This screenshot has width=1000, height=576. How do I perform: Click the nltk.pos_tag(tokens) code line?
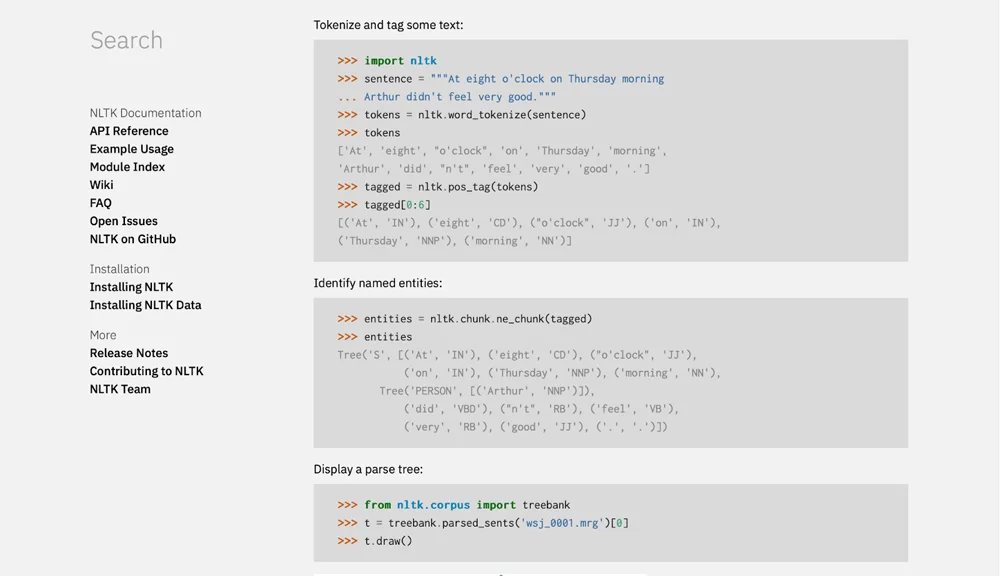tap(438, 187)
